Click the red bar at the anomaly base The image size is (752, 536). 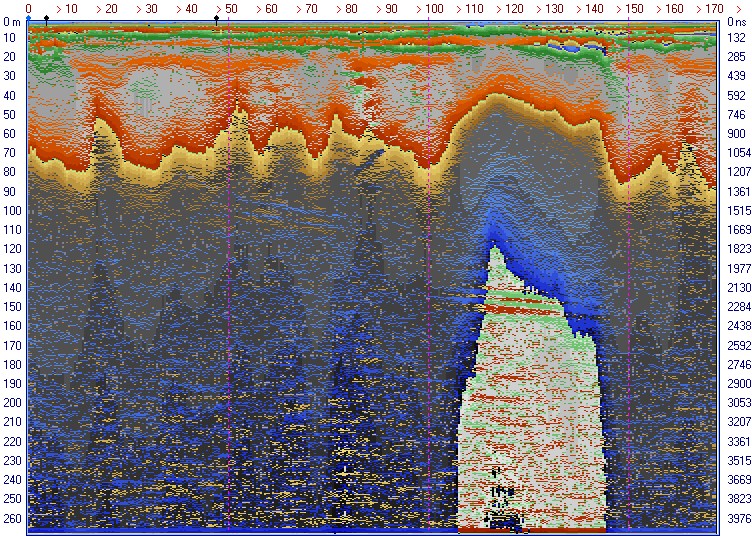click(530, 527)
